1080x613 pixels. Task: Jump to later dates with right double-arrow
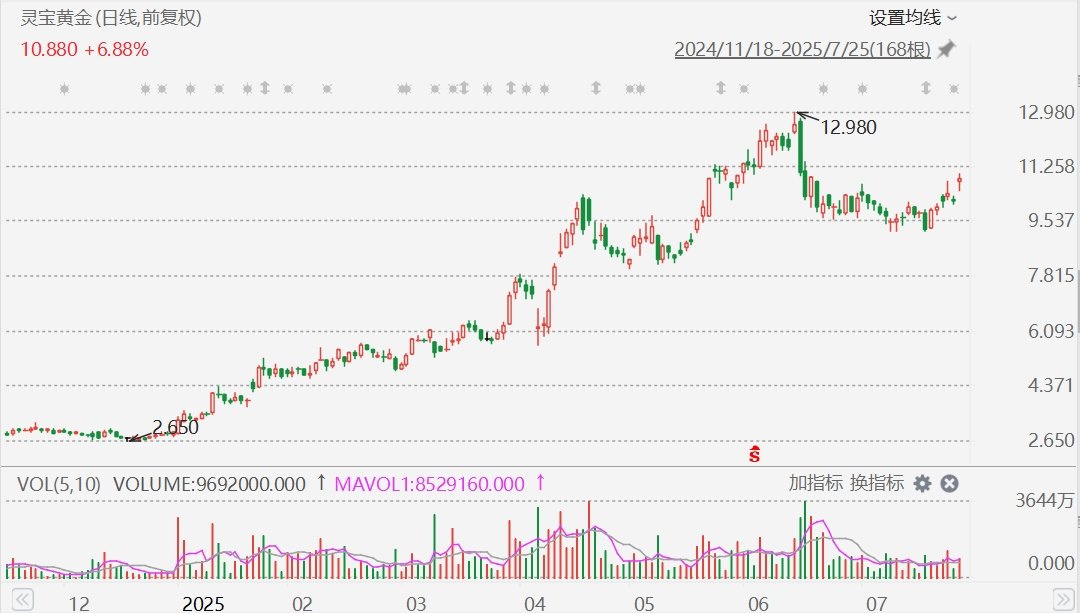tap(1063, 599)
